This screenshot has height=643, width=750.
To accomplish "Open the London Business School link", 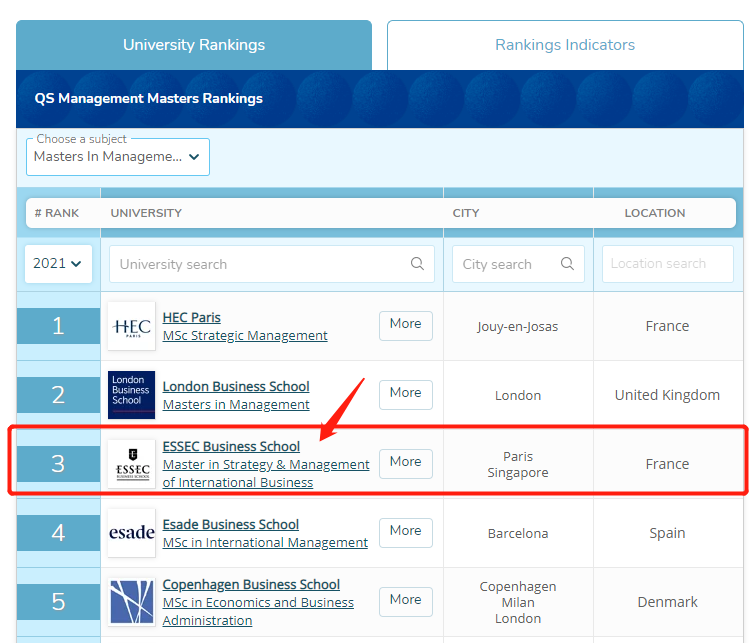I will (x=236, y=387).
